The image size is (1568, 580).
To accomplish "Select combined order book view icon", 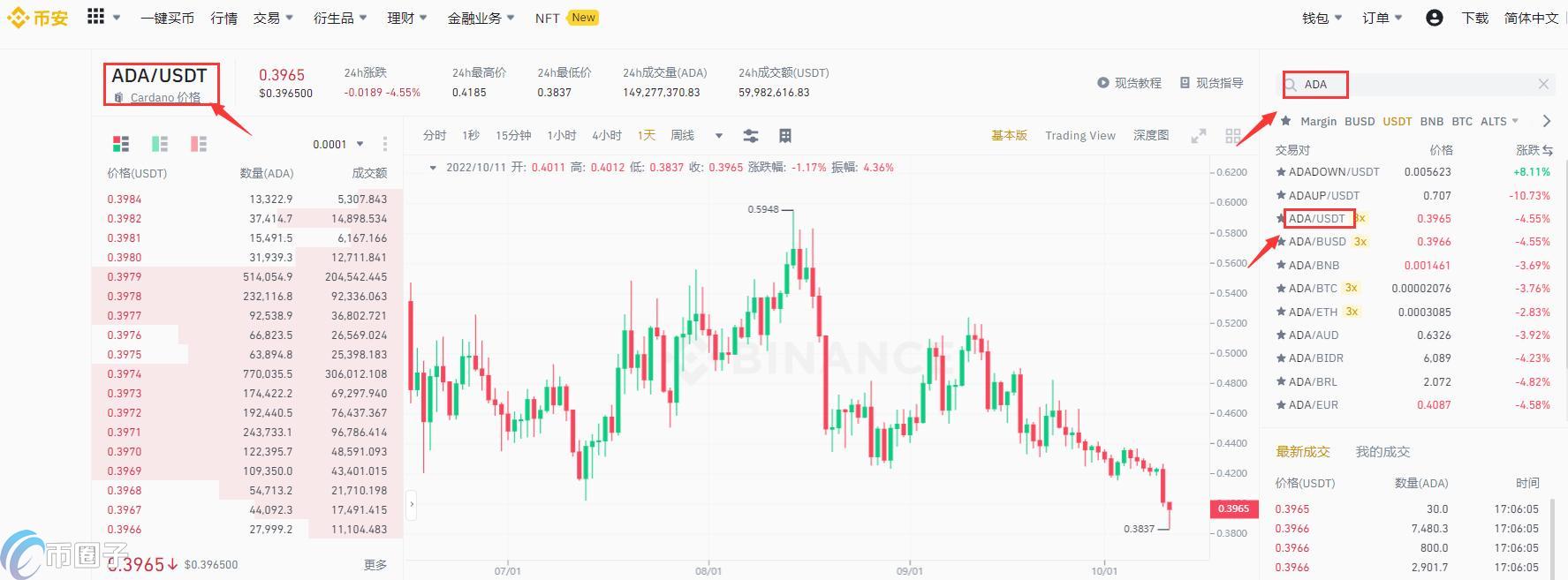I will pos(121,144).
